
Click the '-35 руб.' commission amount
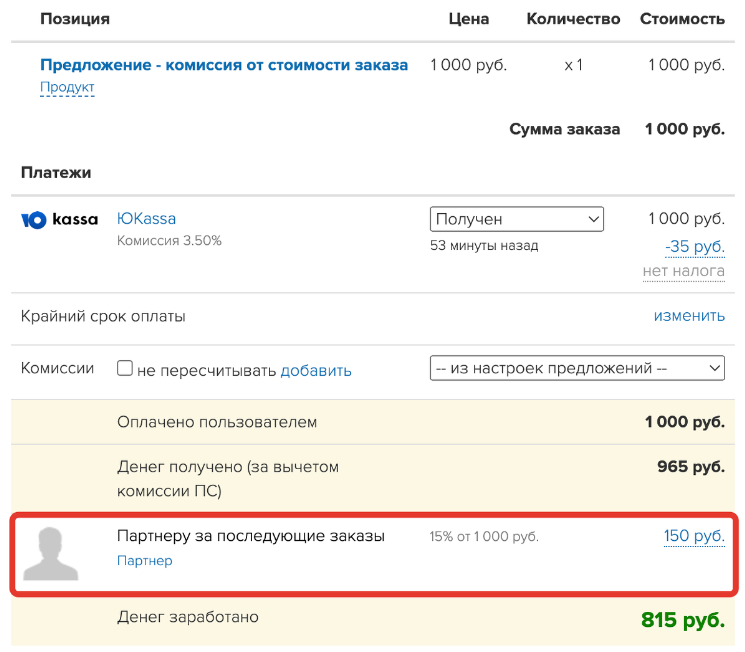point(695,247)
